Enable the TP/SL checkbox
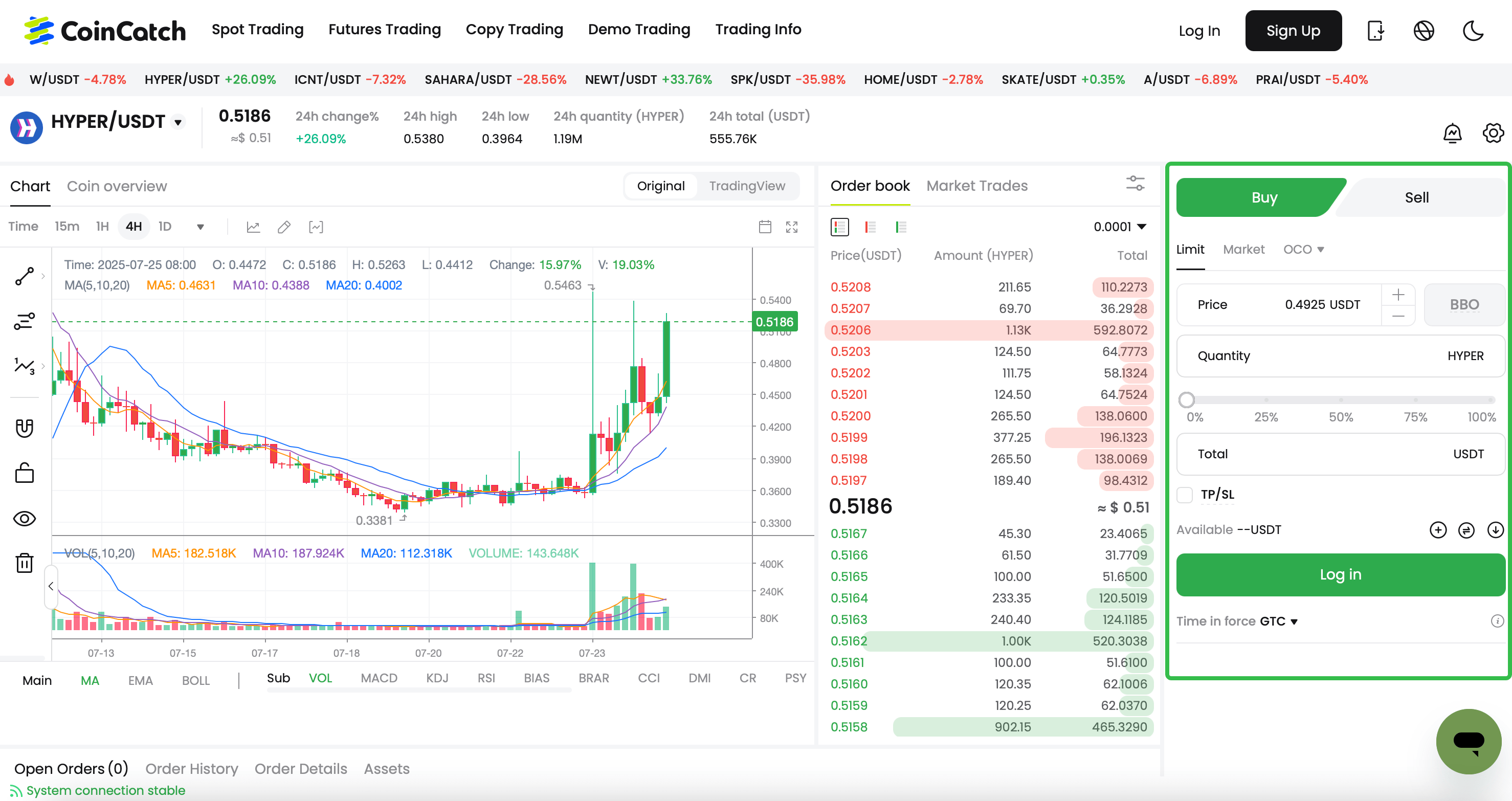The width and height of the screenshot is (1512, 801). (1185, 495)
